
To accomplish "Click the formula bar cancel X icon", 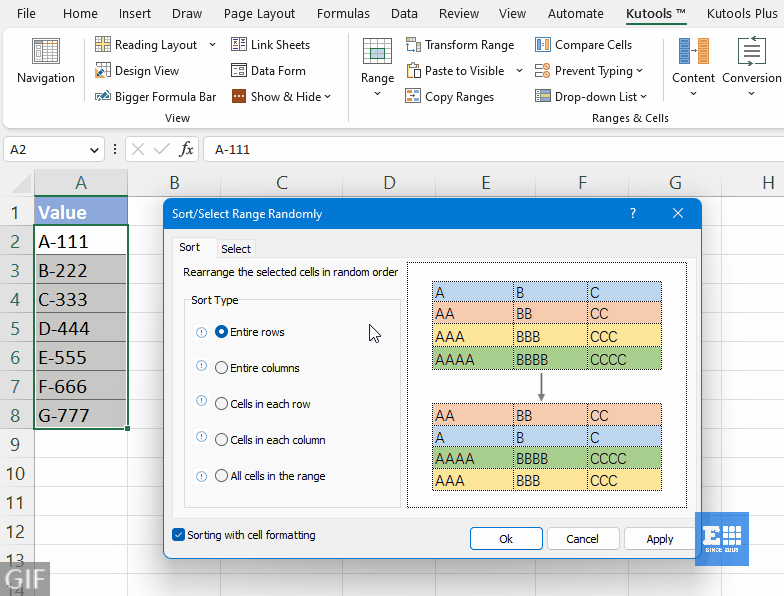I will tap(138, 149).
